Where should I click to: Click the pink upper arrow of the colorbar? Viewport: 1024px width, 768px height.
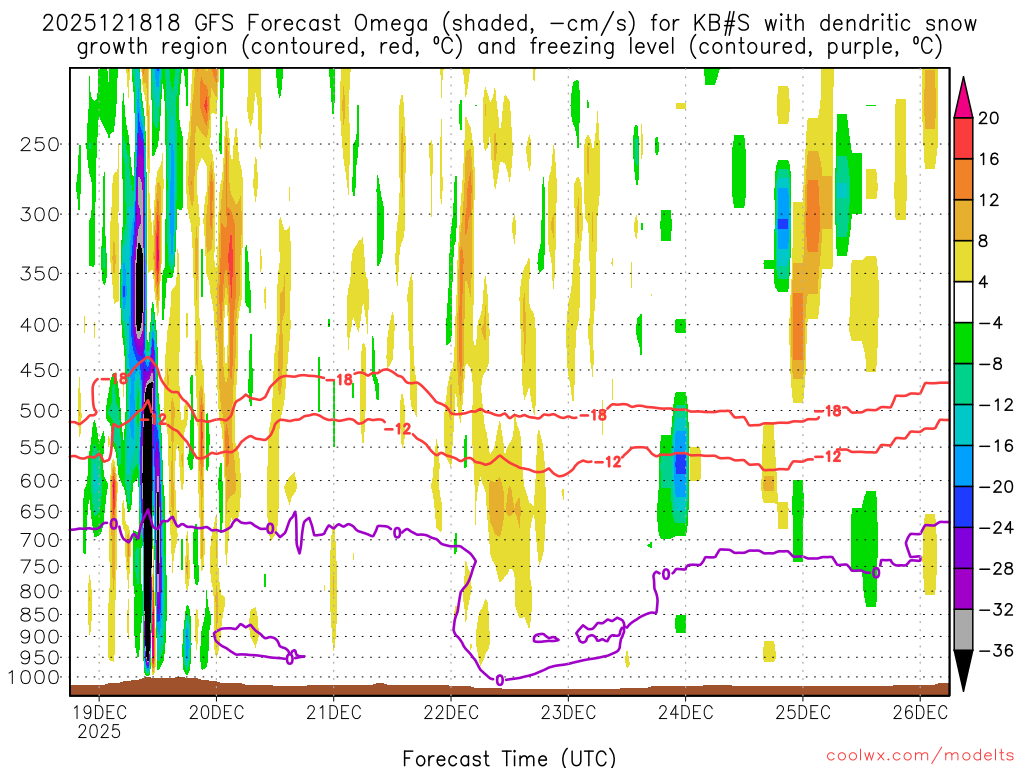(963, 98)
